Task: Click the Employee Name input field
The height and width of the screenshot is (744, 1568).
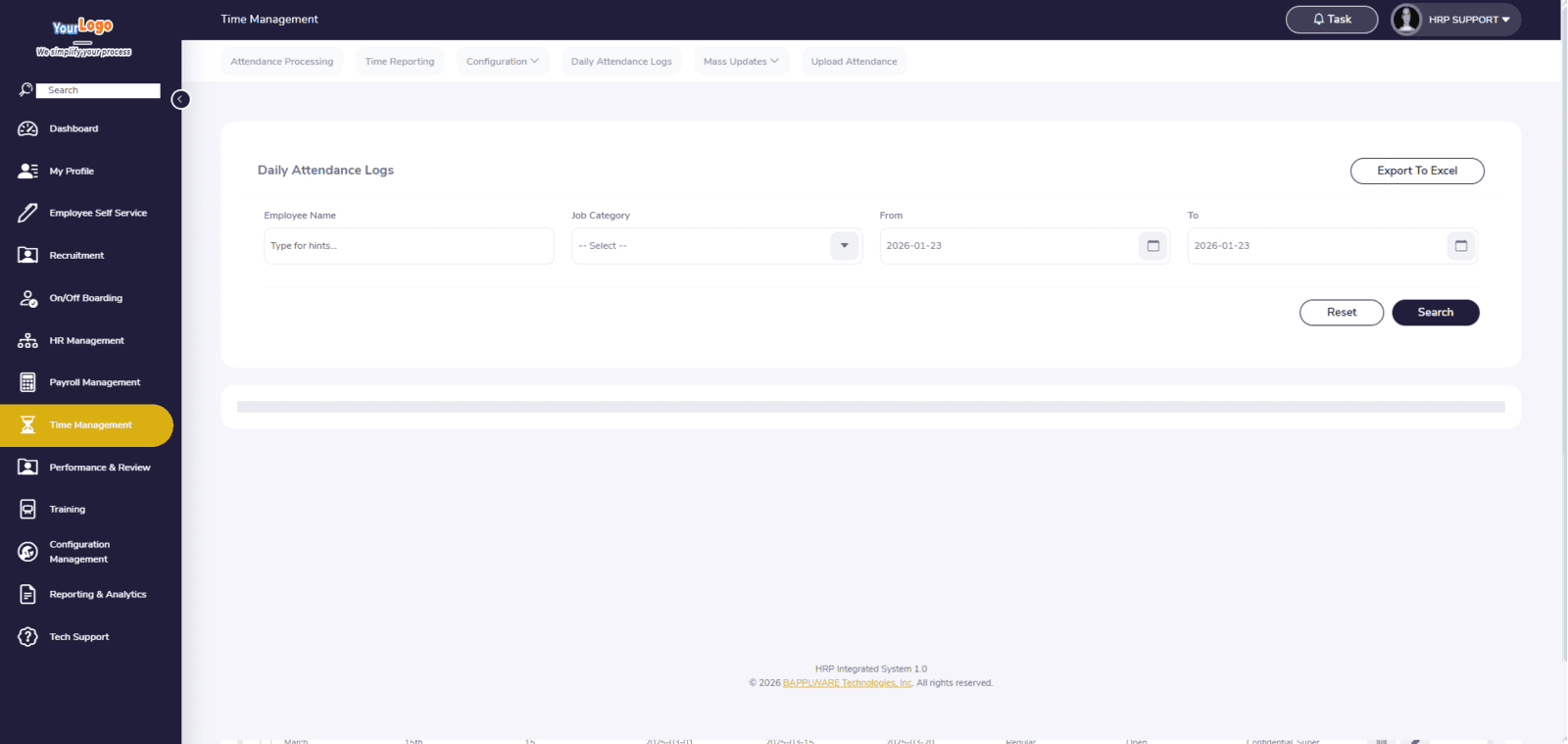Action: coord(409,246)
